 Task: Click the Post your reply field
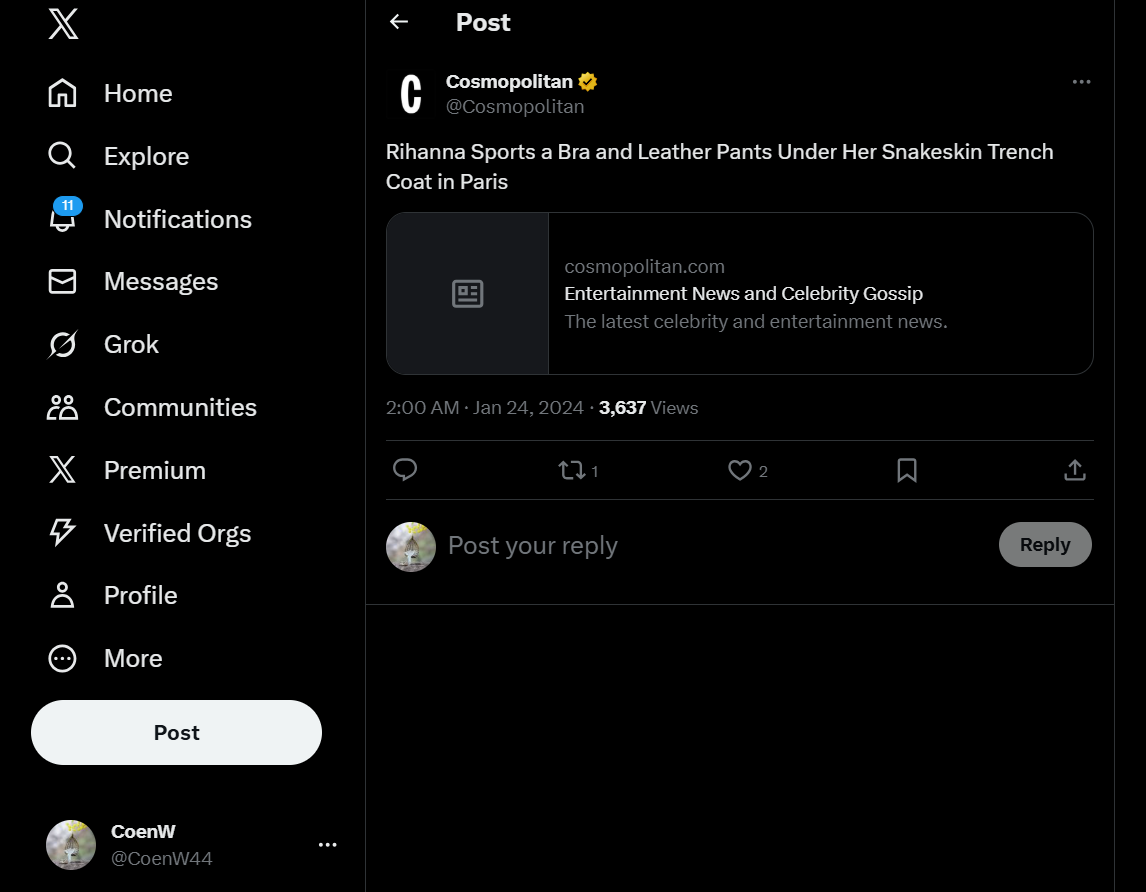tap(700, 545)
